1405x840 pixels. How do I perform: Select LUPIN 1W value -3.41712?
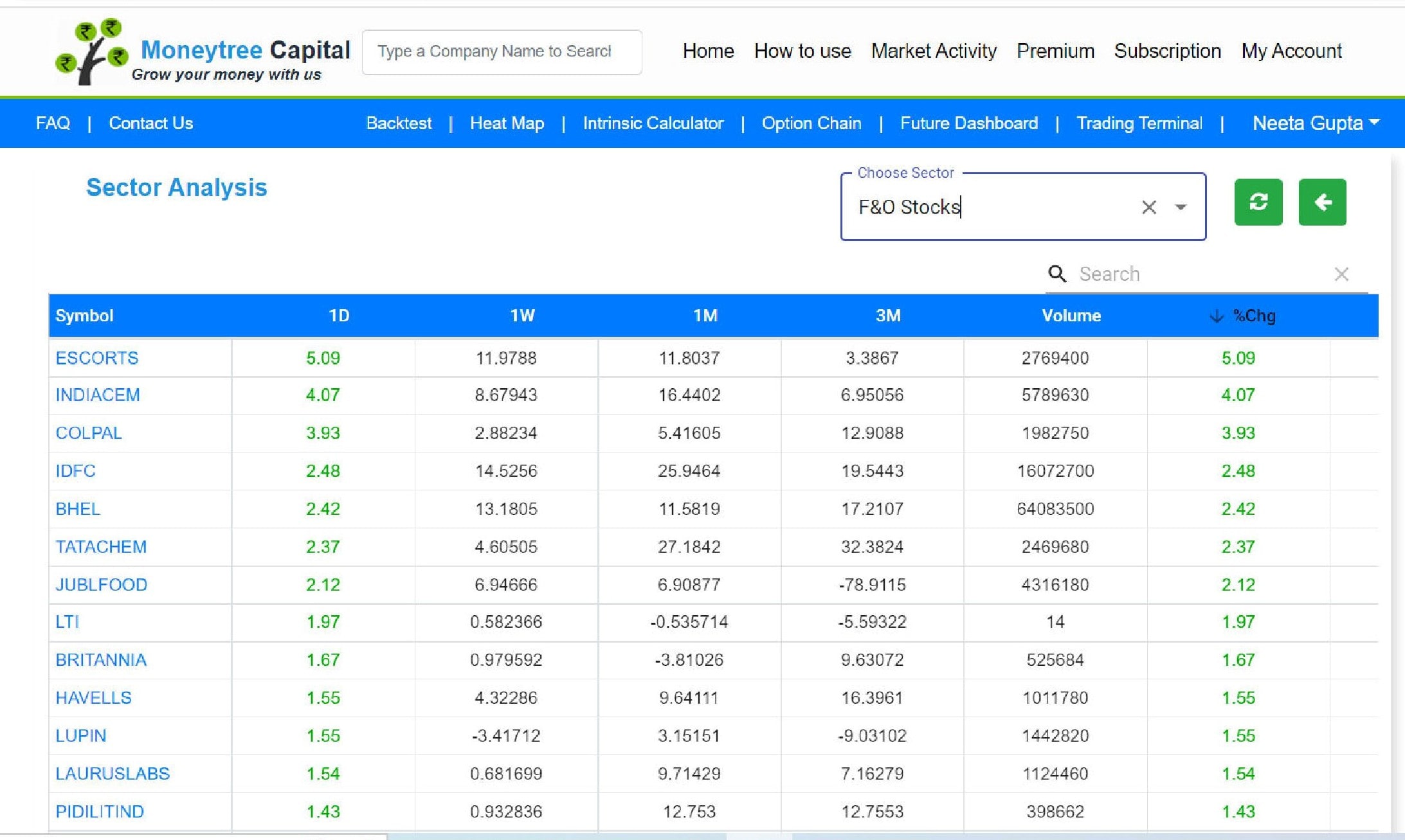coord(506,735)
